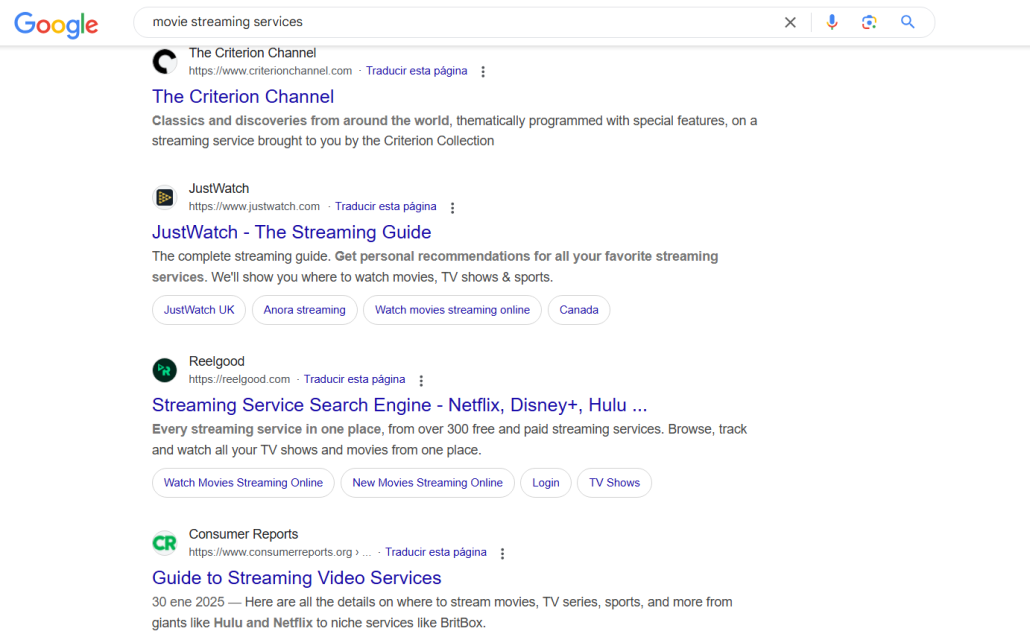Open Guide to Streaming Video Services link
The image size is (1030, 637).
click(x=297, y=578)
